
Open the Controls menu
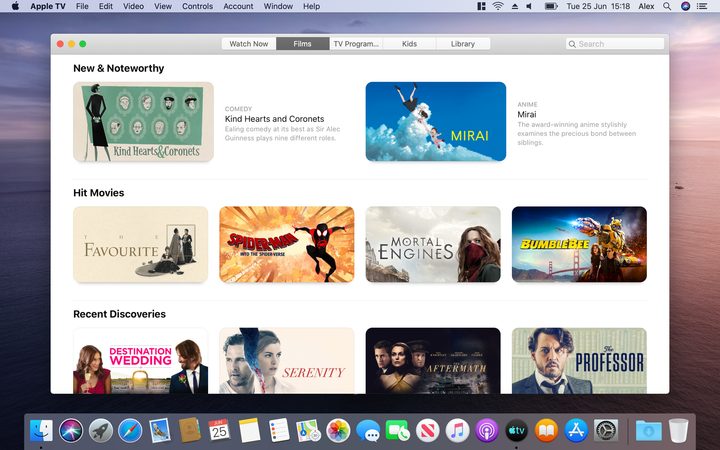click(x=197, y=6)
